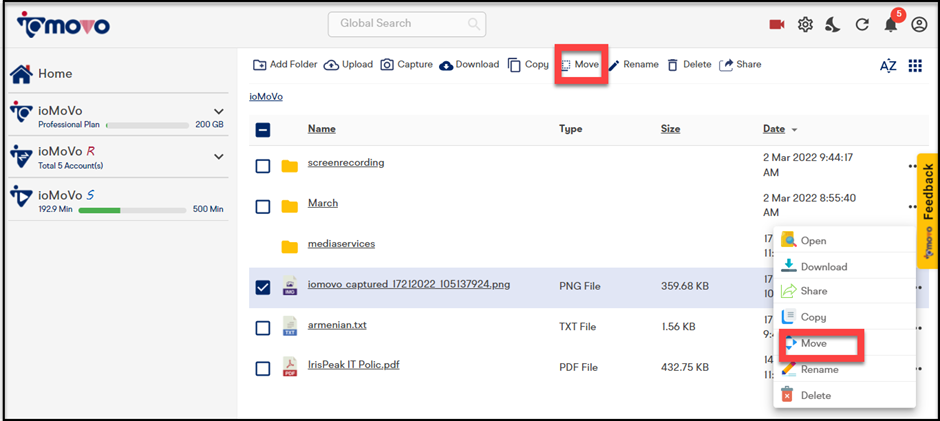Open the screenrecording folder link
Viewport: 940px width, 421px height.
pos(346,163)
